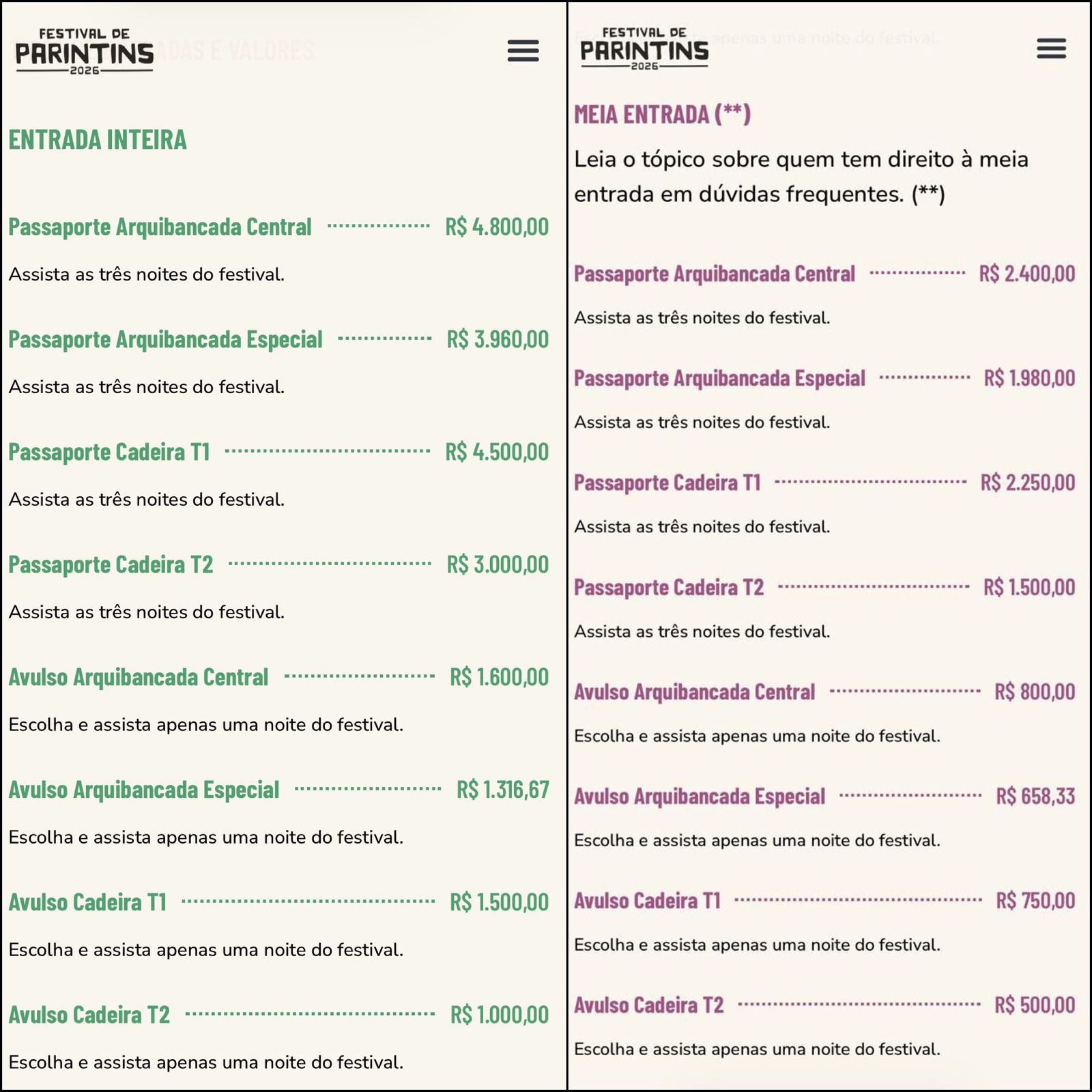Select purple Passaporte Arquibancada Central half-price ticket

coord(714,274)
